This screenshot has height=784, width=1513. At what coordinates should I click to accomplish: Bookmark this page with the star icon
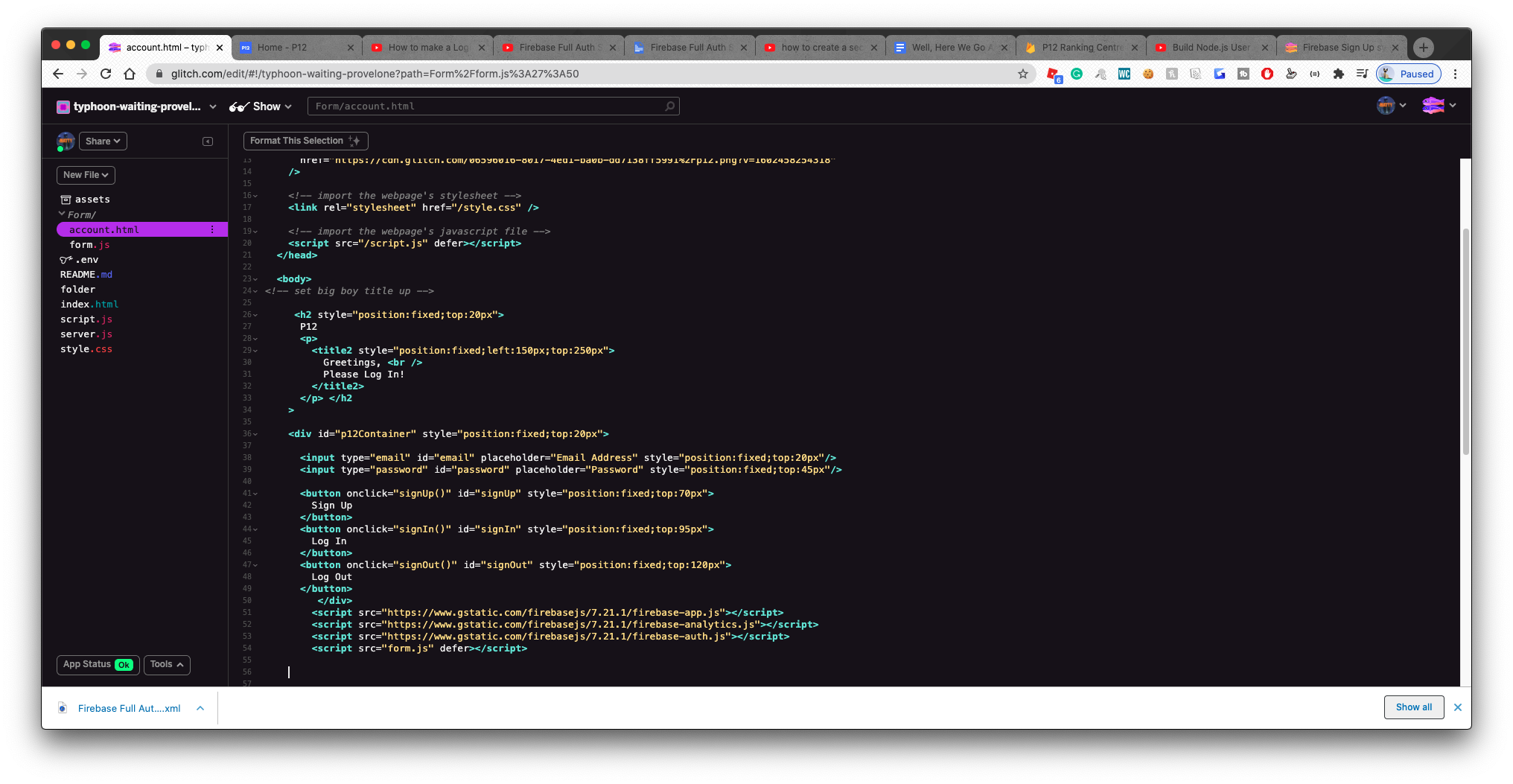pyautogui.click(x=1023, y=74)
